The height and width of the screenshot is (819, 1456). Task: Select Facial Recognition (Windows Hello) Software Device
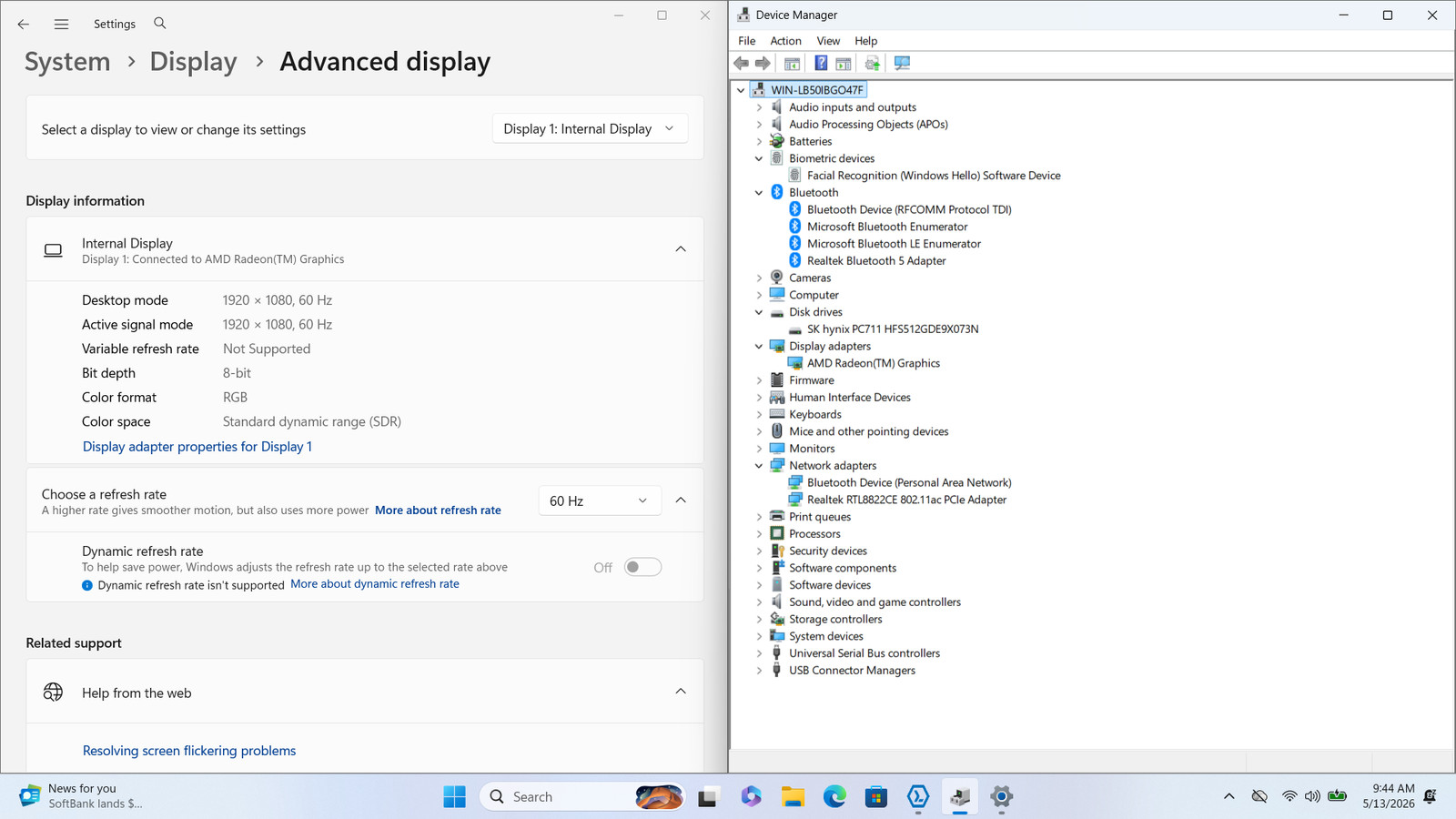(x=934, y=176)
